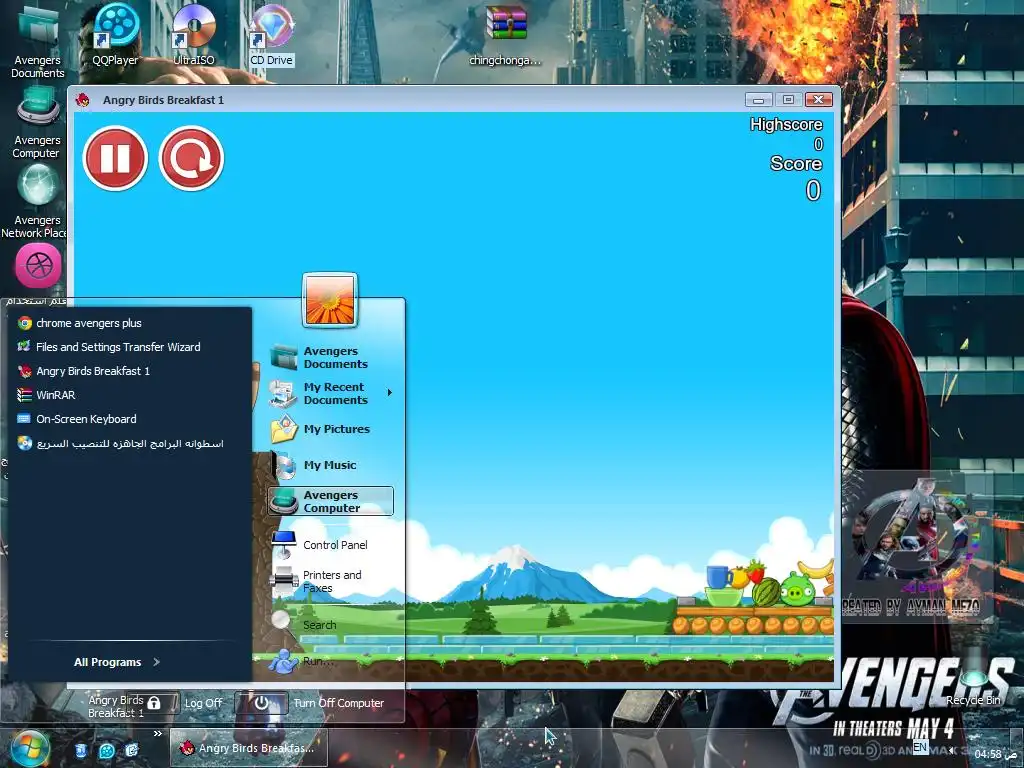Click the Turn Off Computer power button
1024x768 pixels.
261,703
